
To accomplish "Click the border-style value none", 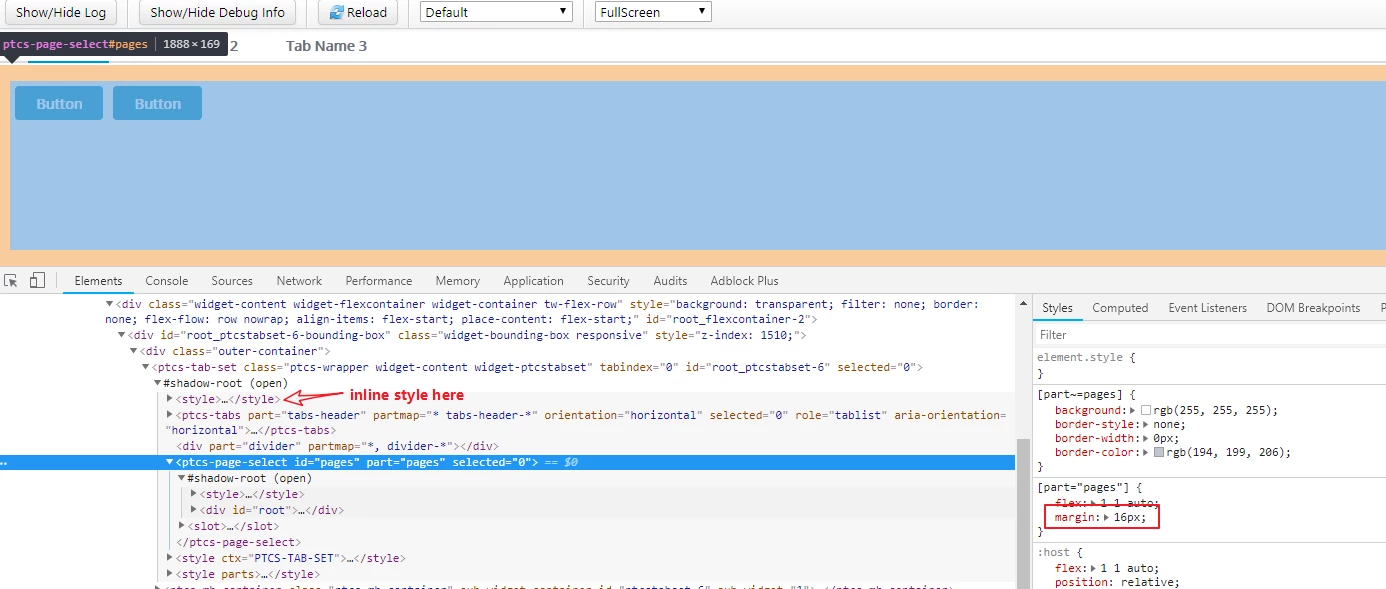I will pyautogui.click(x=1170, y=425).
